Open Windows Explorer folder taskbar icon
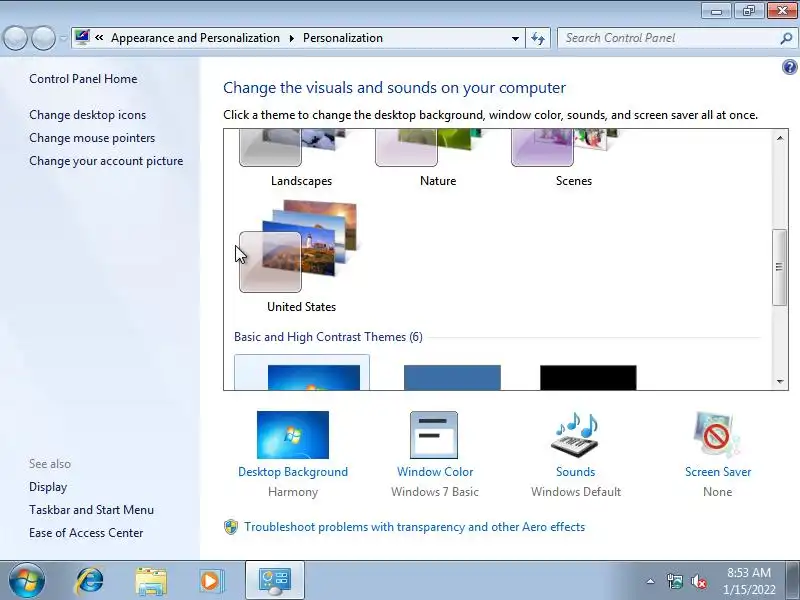This screenshot has height=600, width=800. [151, 581]
